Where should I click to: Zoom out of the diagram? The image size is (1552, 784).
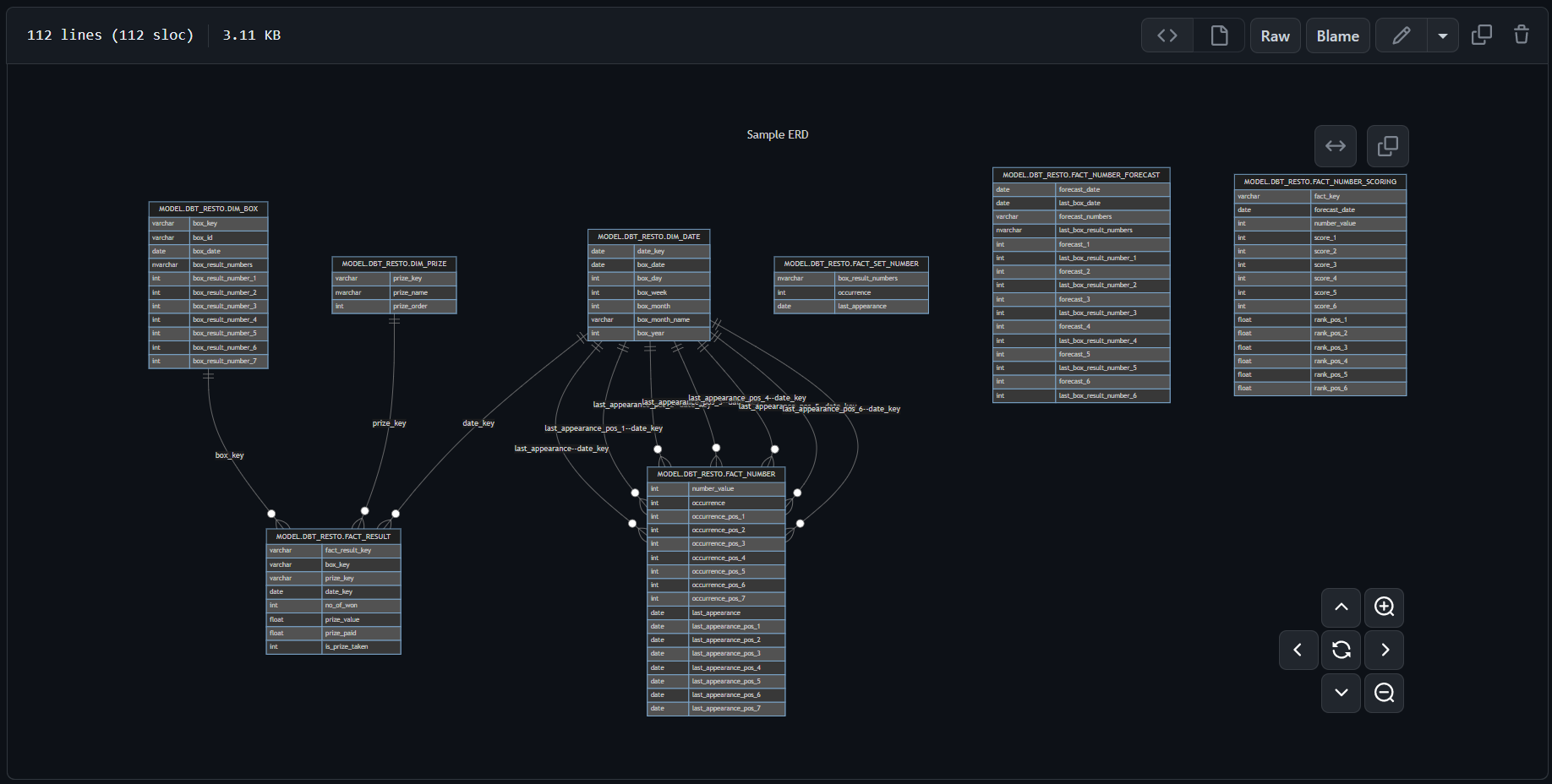1384,693
